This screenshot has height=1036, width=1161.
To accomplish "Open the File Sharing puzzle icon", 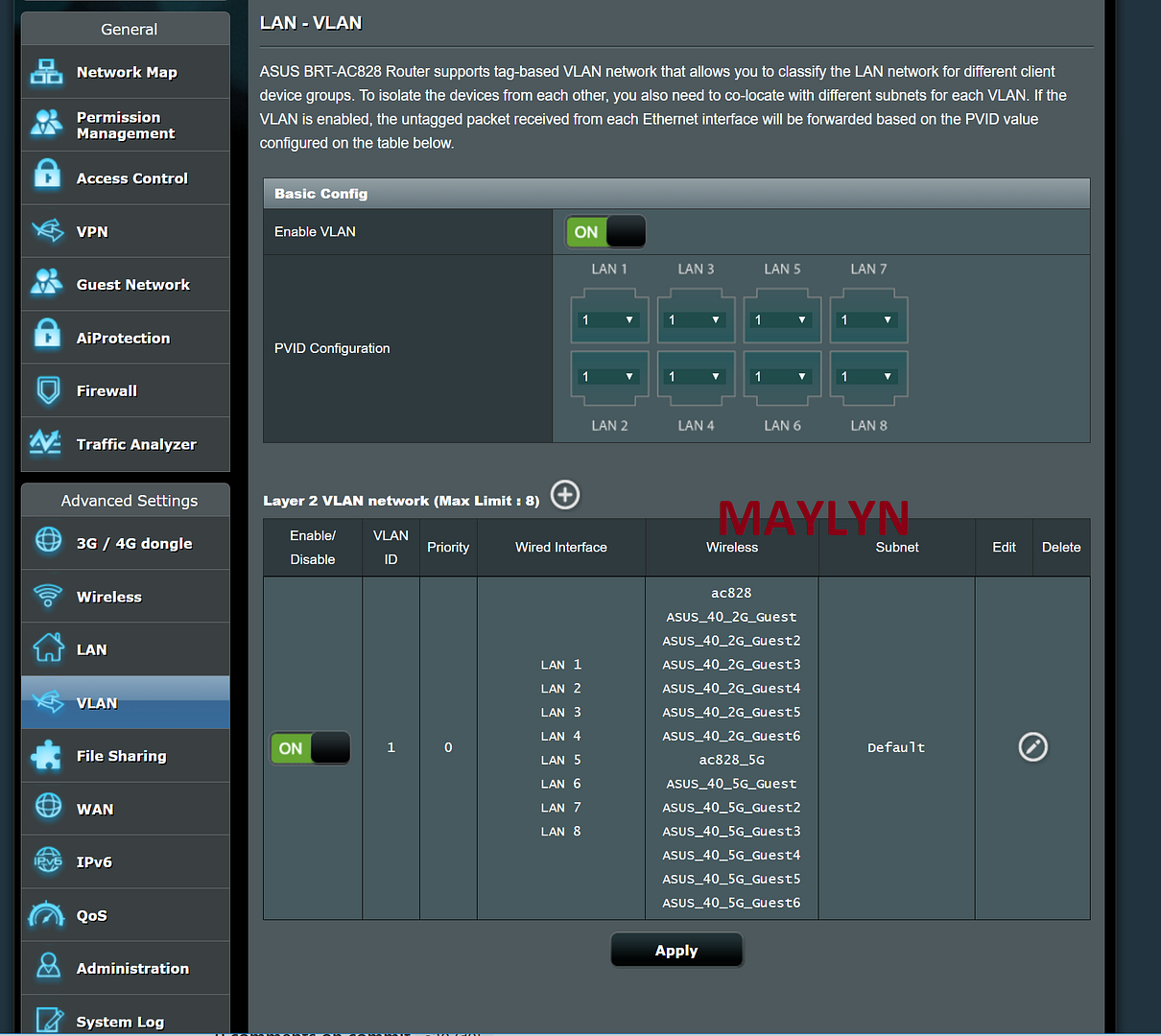I will tap(46, 756).
